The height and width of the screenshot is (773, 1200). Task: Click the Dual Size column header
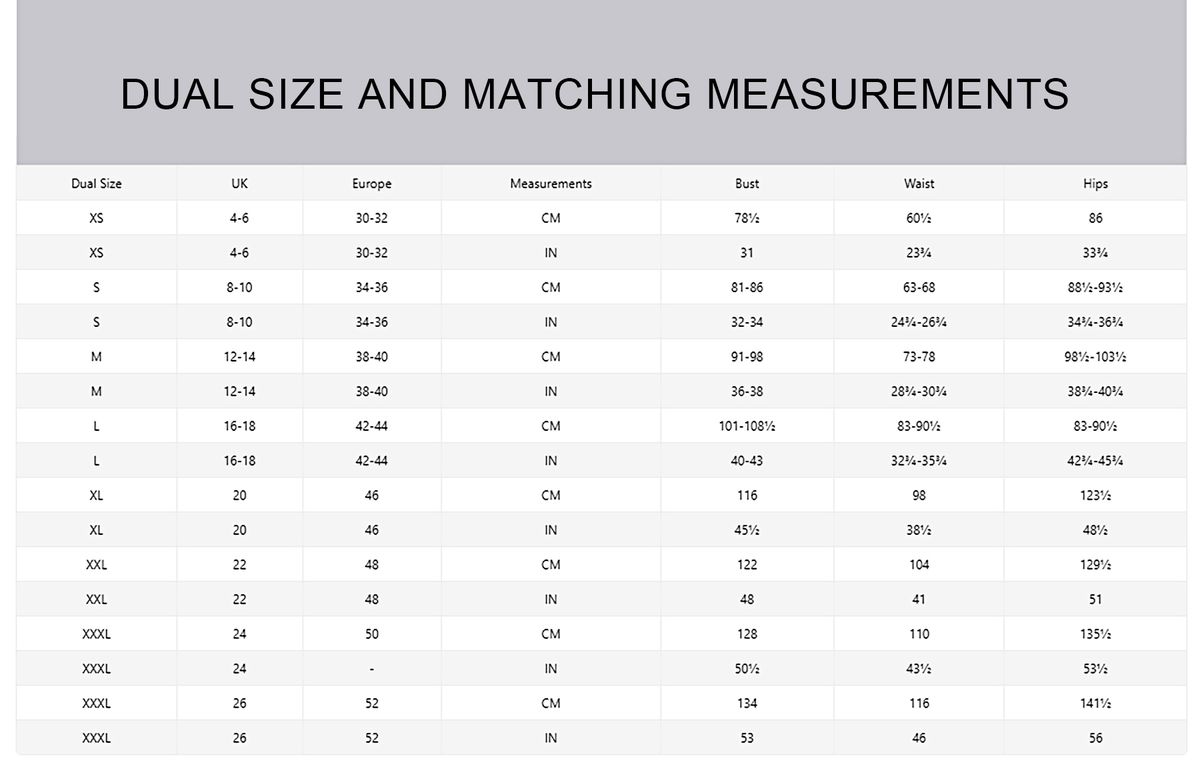click(x=96, y=184)
